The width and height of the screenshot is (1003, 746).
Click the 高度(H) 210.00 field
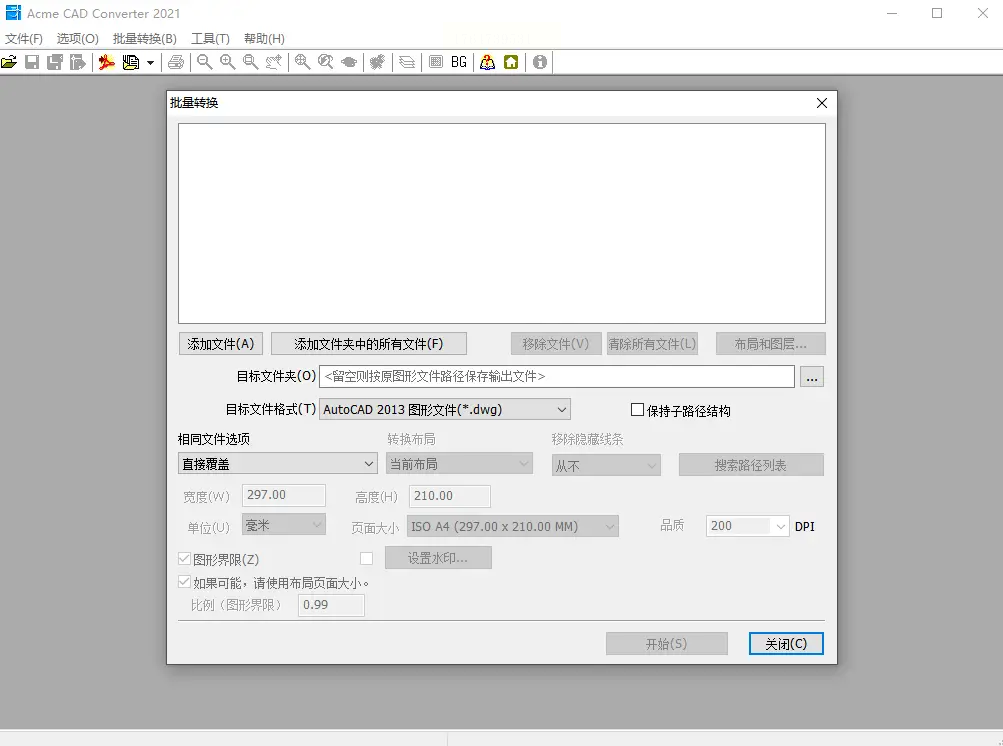[x=450, y=496]
